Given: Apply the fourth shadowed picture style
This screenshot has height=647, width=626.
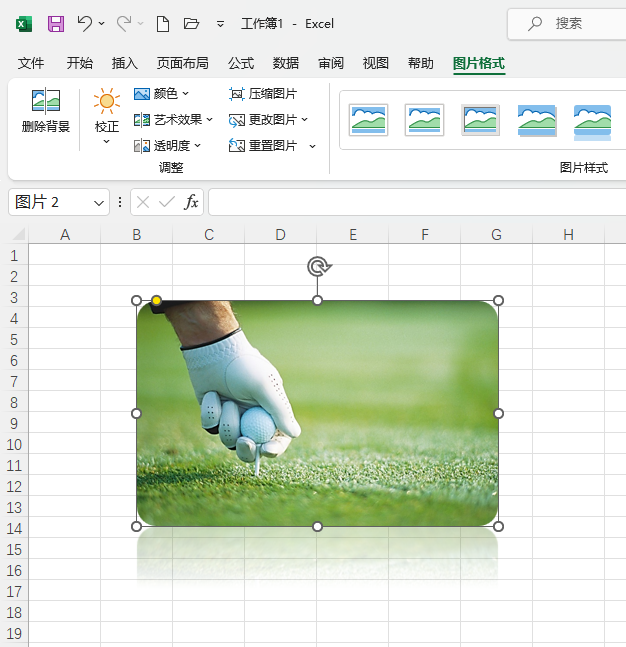Looking at the screenshot, I should pyautogui.click(x=537, y=120).
